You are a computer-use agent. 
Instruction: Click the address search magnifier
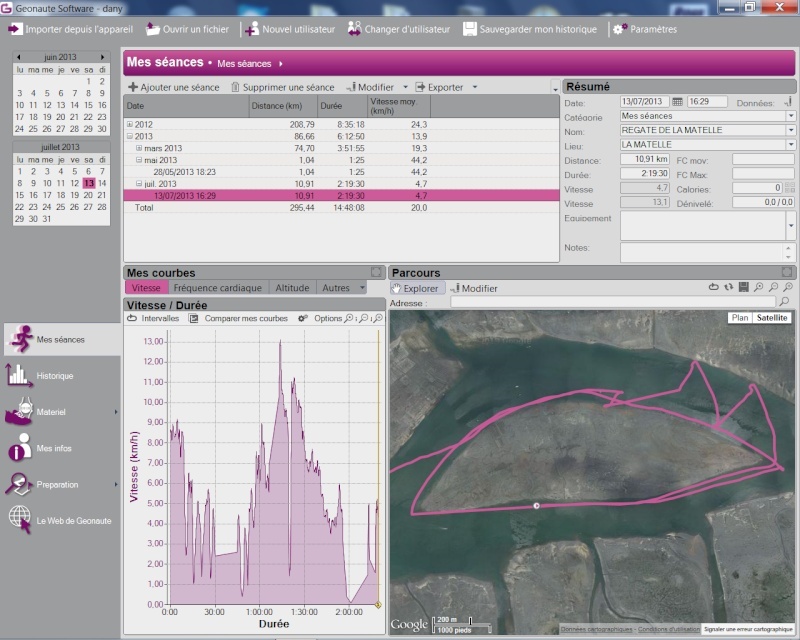785,302
